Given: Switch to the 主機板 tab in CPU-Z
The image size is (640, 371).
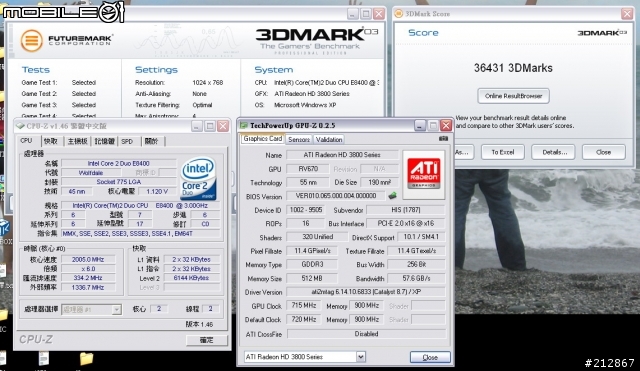Looking at the screenshot, I should coord(77,141).
